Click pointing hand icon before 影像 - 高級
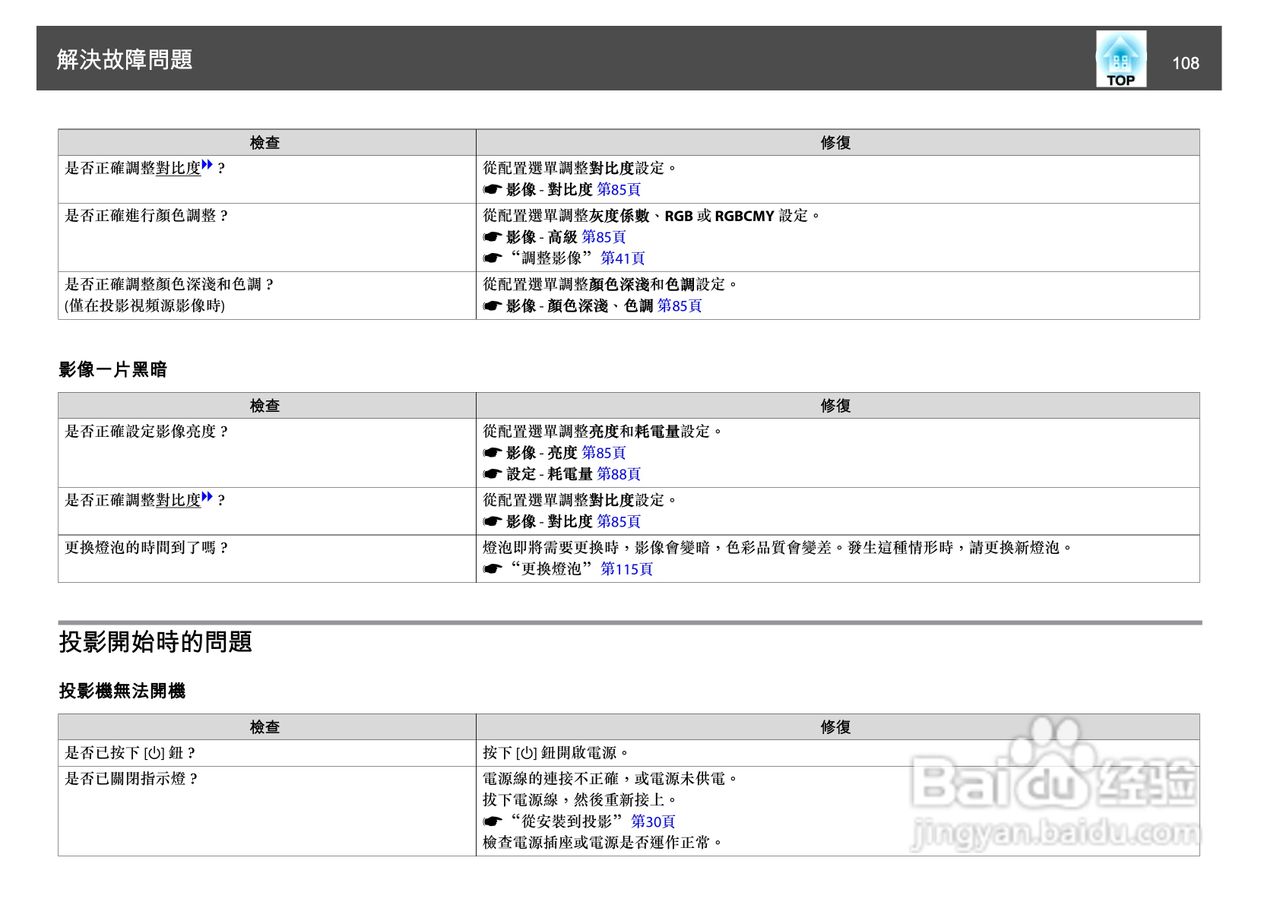This screenshot has height=905, width=1280. 491,237
